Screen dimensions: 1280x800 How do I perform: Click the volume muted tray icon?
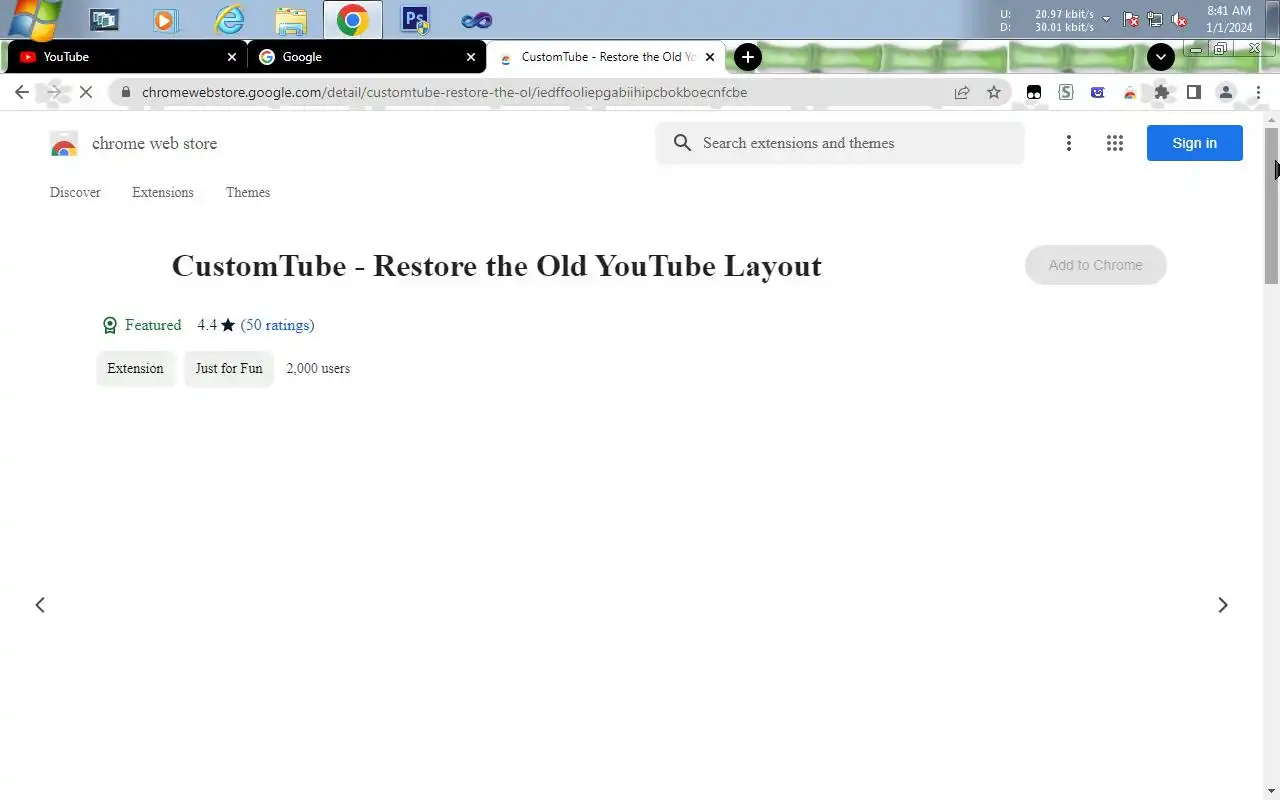(1178, 19)
